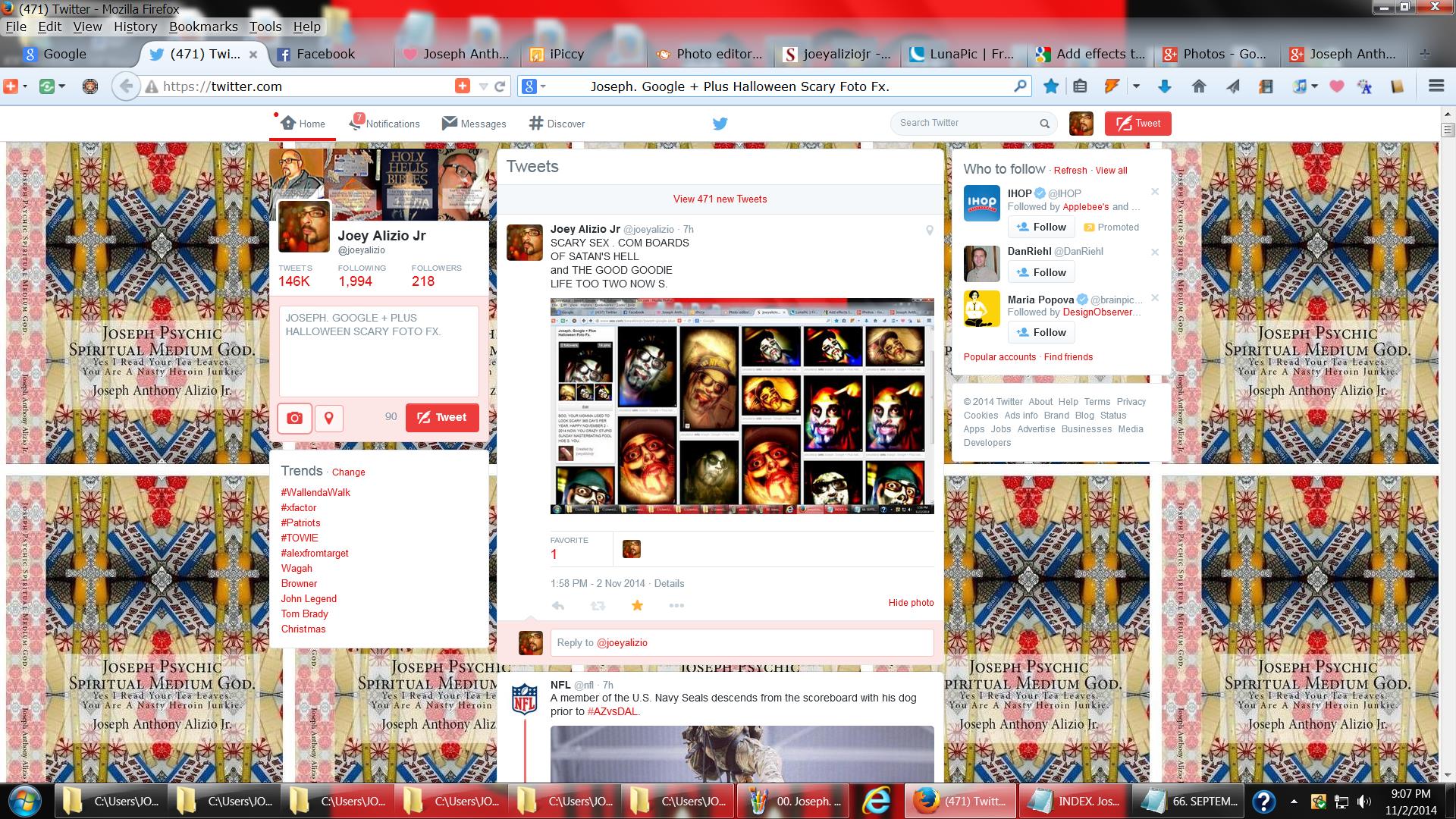Image resolution: width=1456 pixels, height=819 pixels.
Task: Toggle the gold favorite star on tweet
Action: [637, 605]
